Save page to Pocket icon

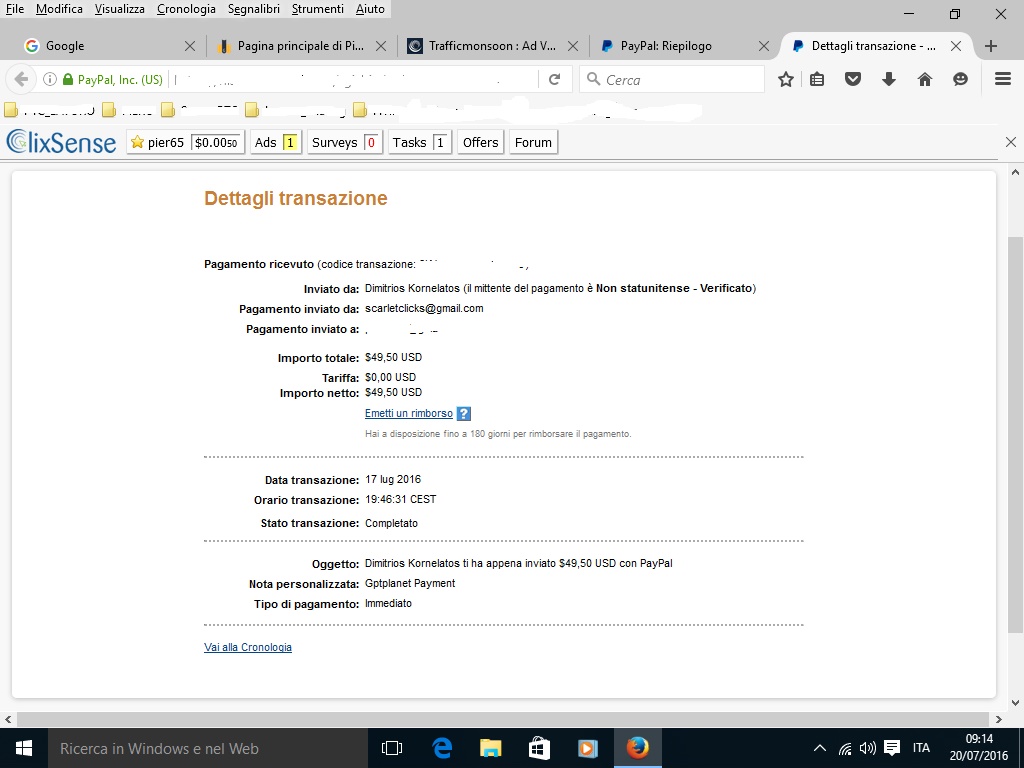853,79
